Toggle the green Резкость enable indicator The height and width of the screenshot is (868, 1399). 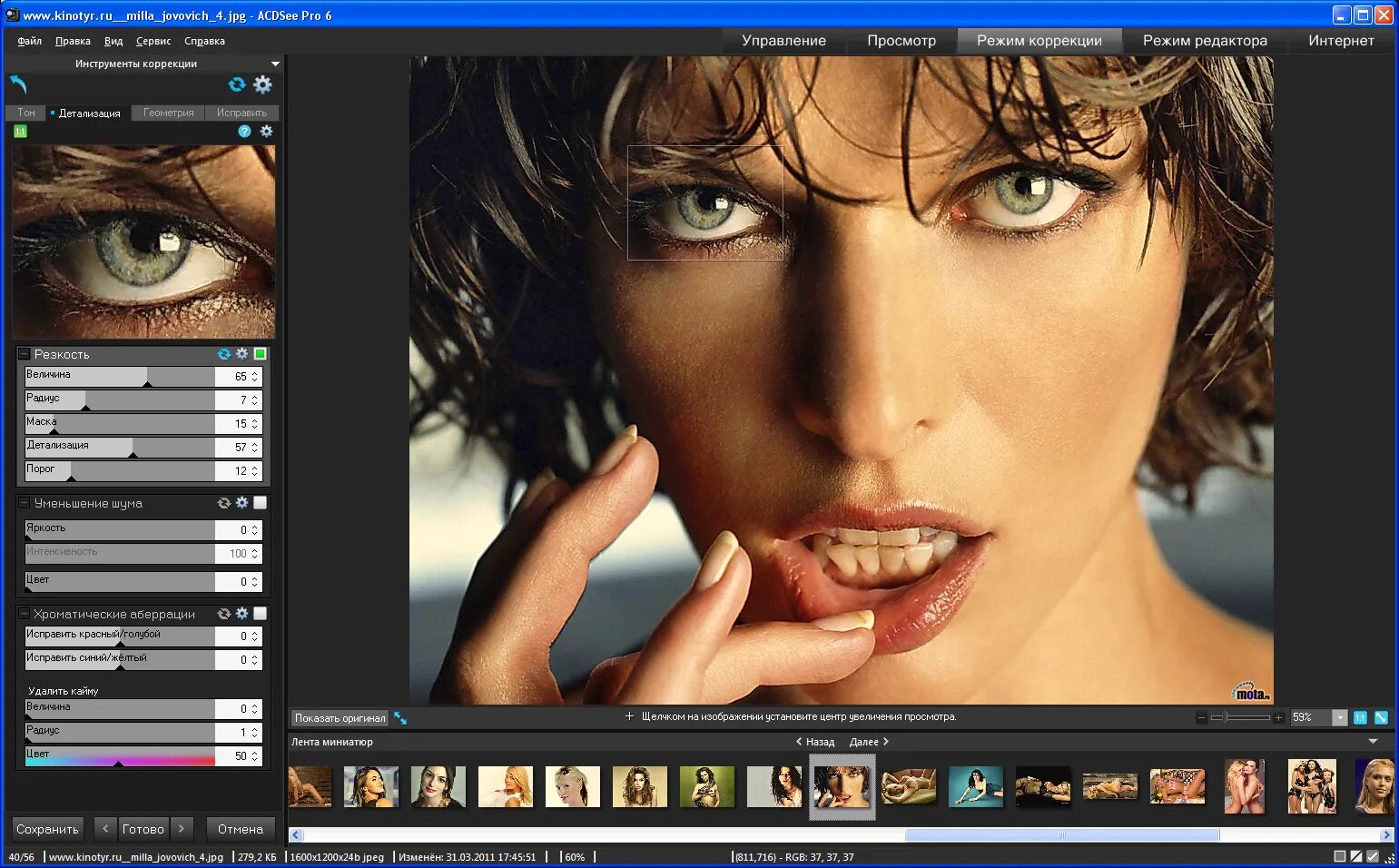click(260, 354)
